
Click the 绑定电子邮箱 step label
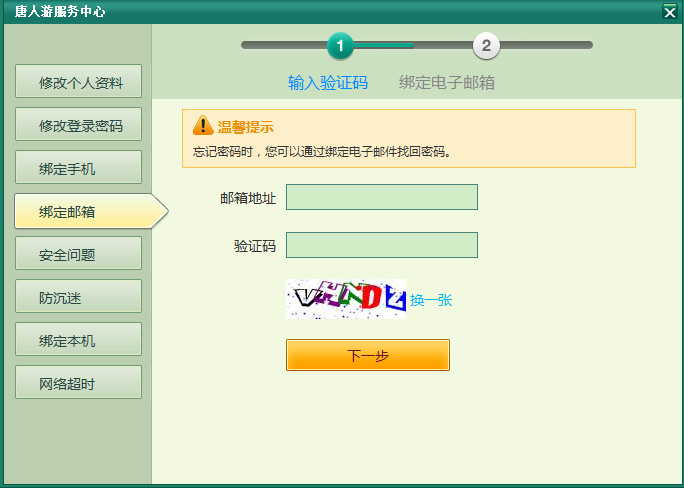[447, 82]
